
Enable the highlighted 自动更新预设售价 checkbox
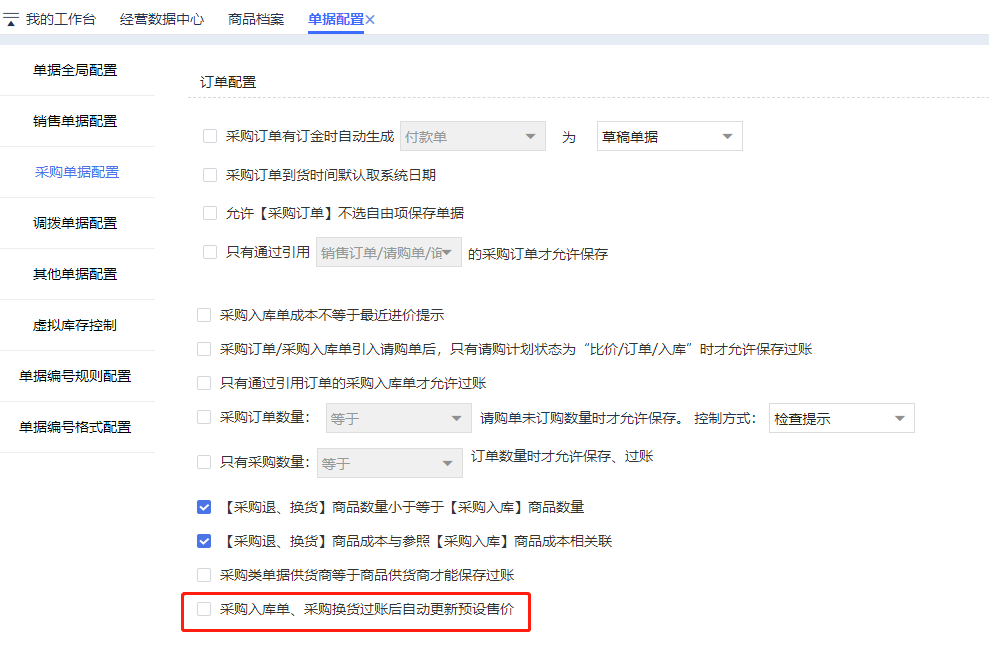tap(204, 611)
